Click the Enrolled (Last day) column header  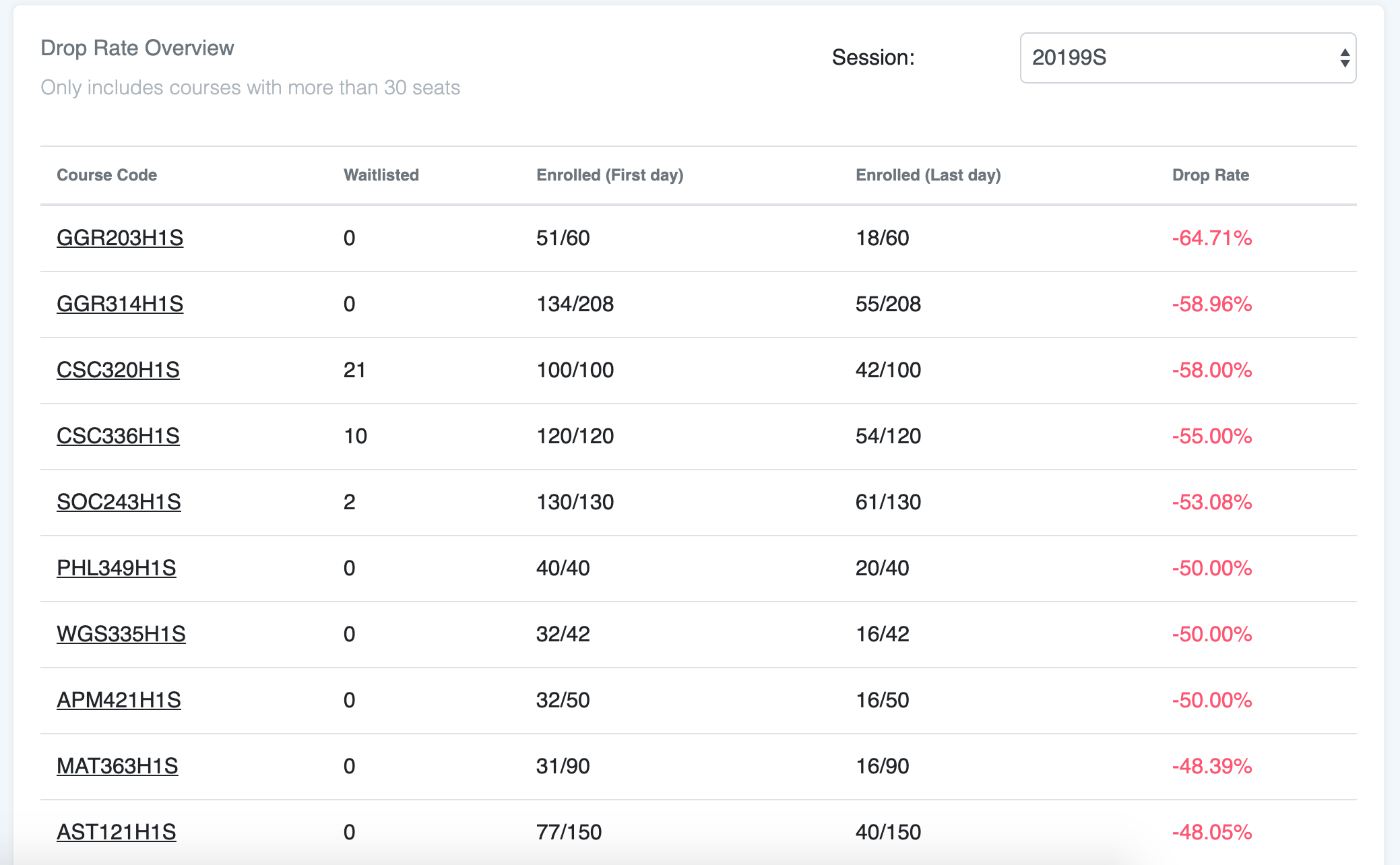click(928, 175)
